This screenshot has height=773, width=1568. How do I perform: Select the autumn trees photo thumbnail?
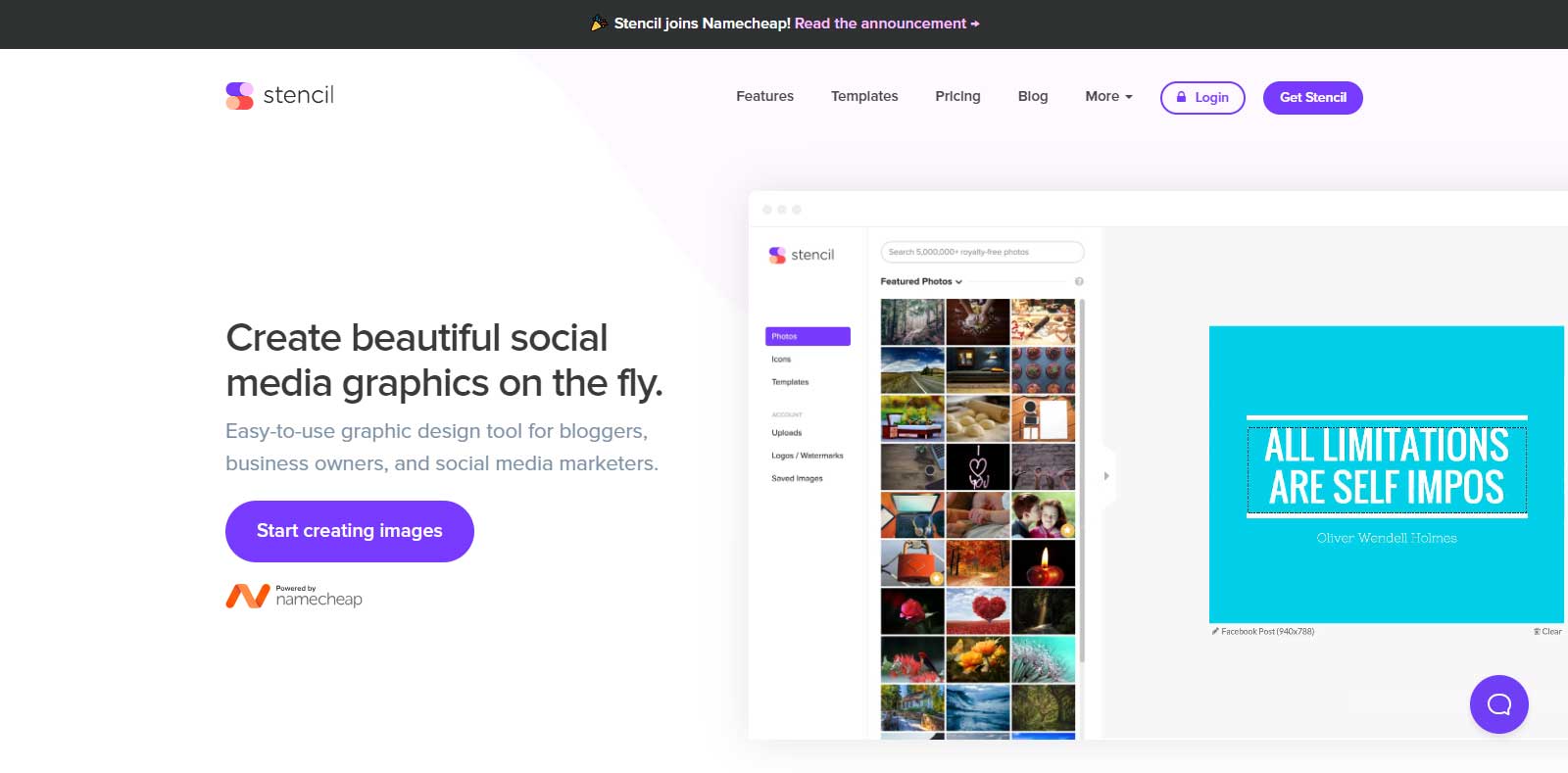point(978,562)
